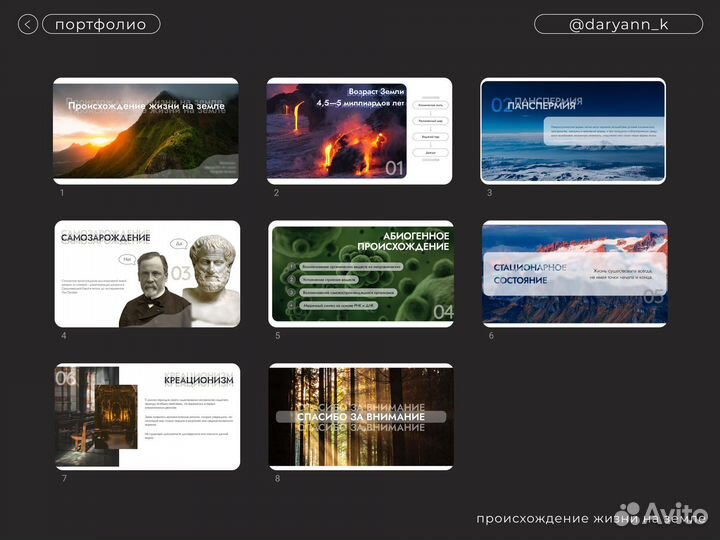Open slide 1 title thumbnail with mountain sunrise
Viewport: 720px width, 540px height.
(x=146, y=130)
